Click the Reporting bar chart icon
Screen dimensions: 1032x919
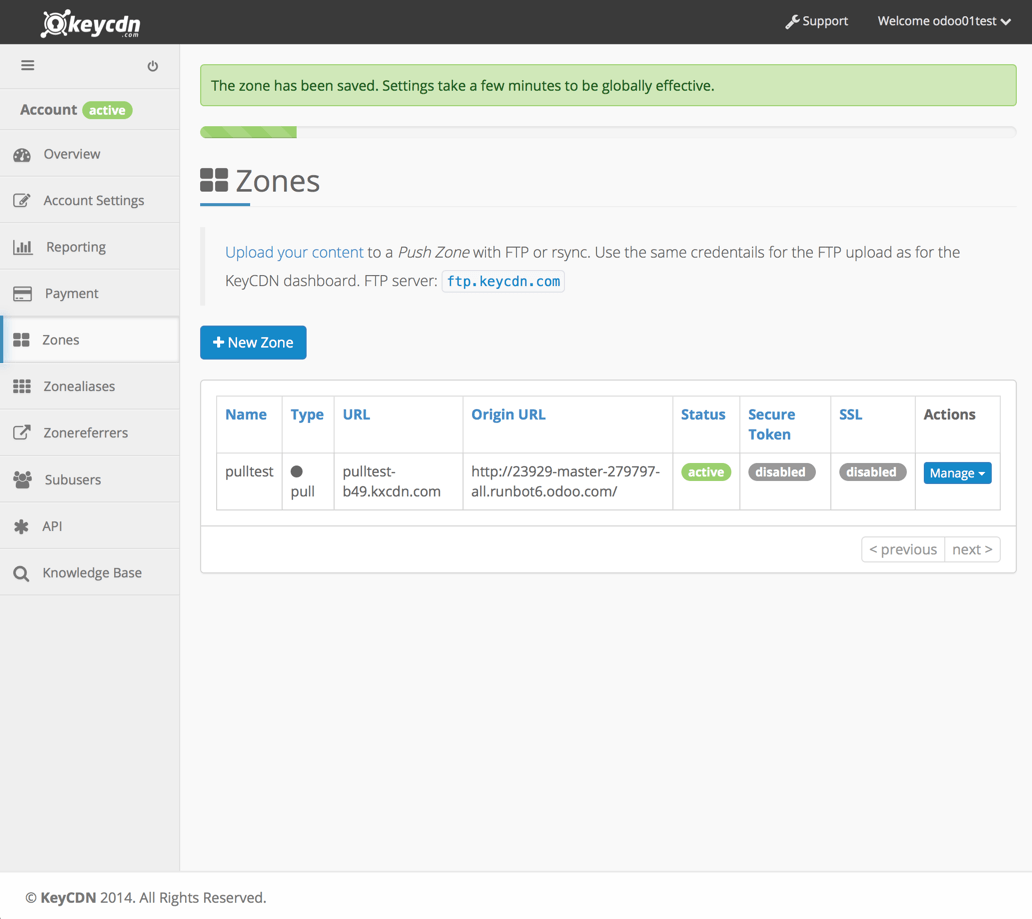coord(22,247)
